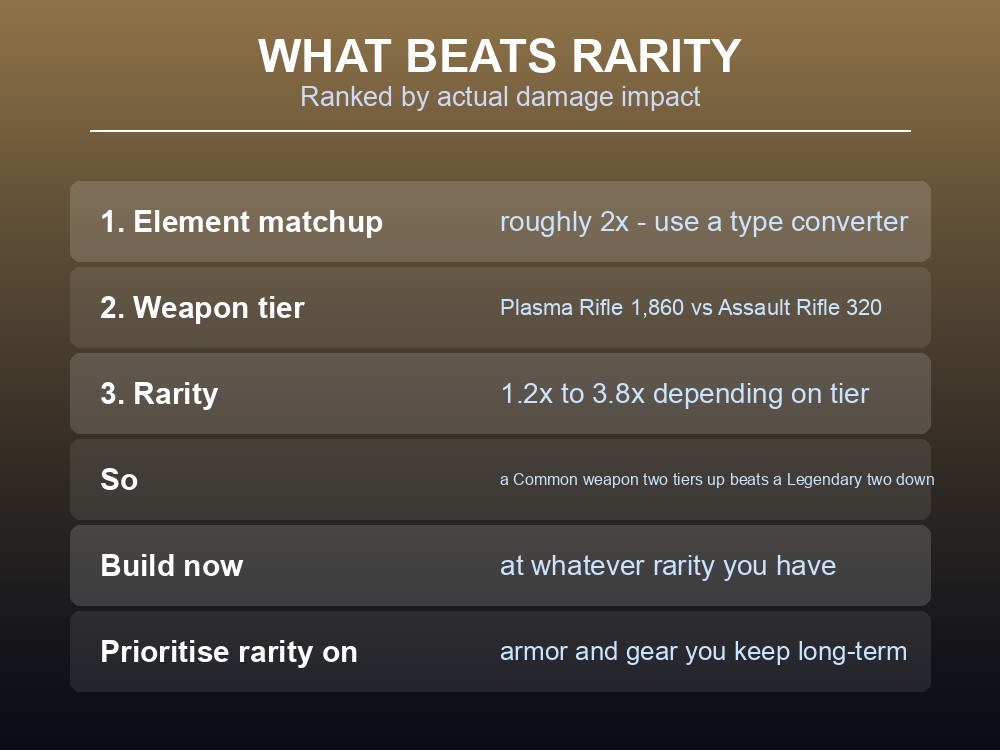
Task: Click the Plasma Rifle 1,860 vs Assault Rifle 320 text
Action: (x=691, y=307)
